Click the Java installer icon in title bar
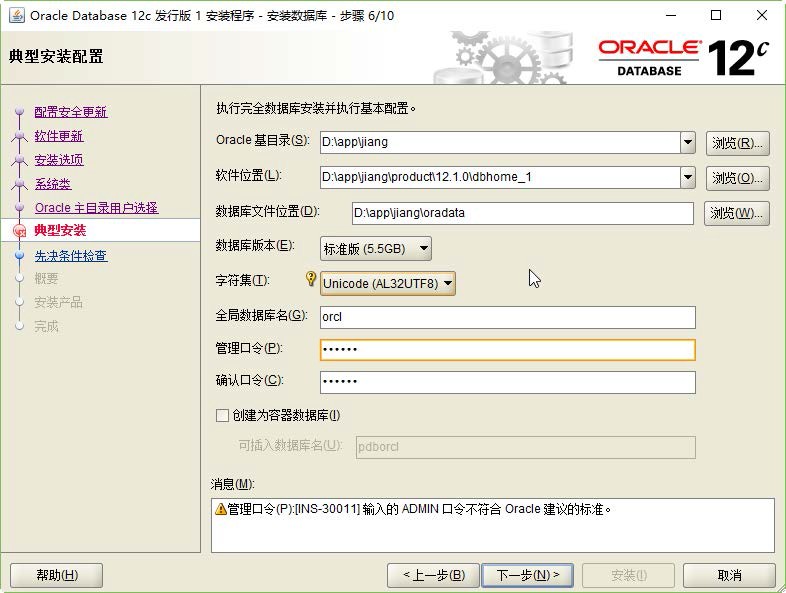The image size is (786, 593). [x=17, y=16]
